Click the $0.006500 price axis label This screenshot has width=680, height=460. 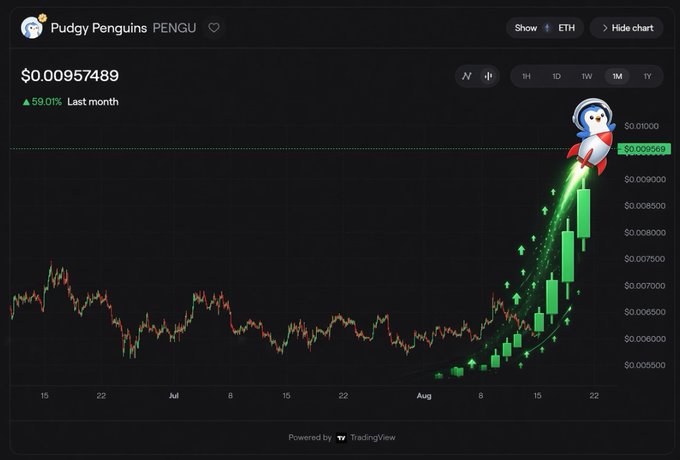(645, 312)
